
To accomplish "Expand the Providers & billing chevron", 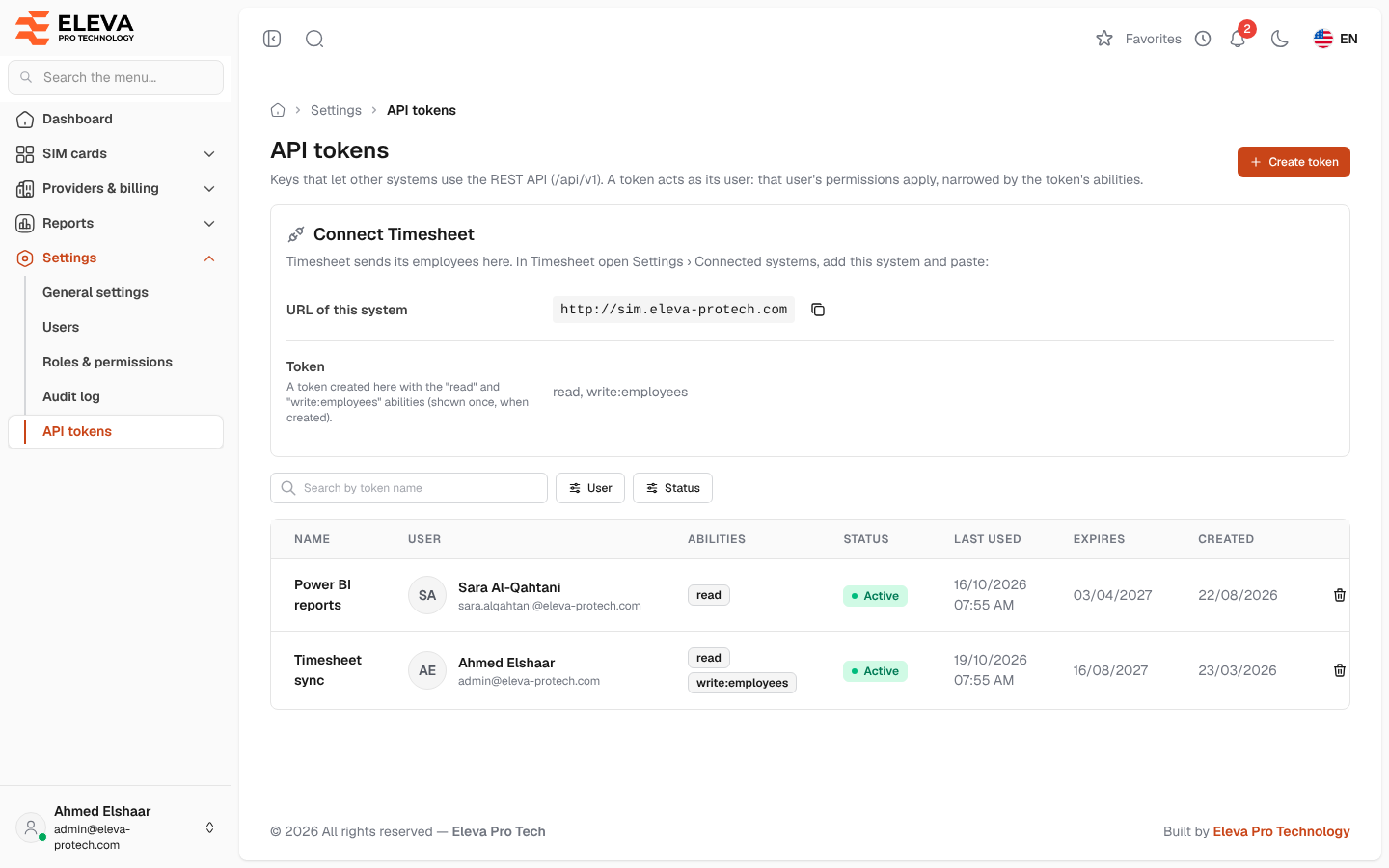I will tap(209, 189).
